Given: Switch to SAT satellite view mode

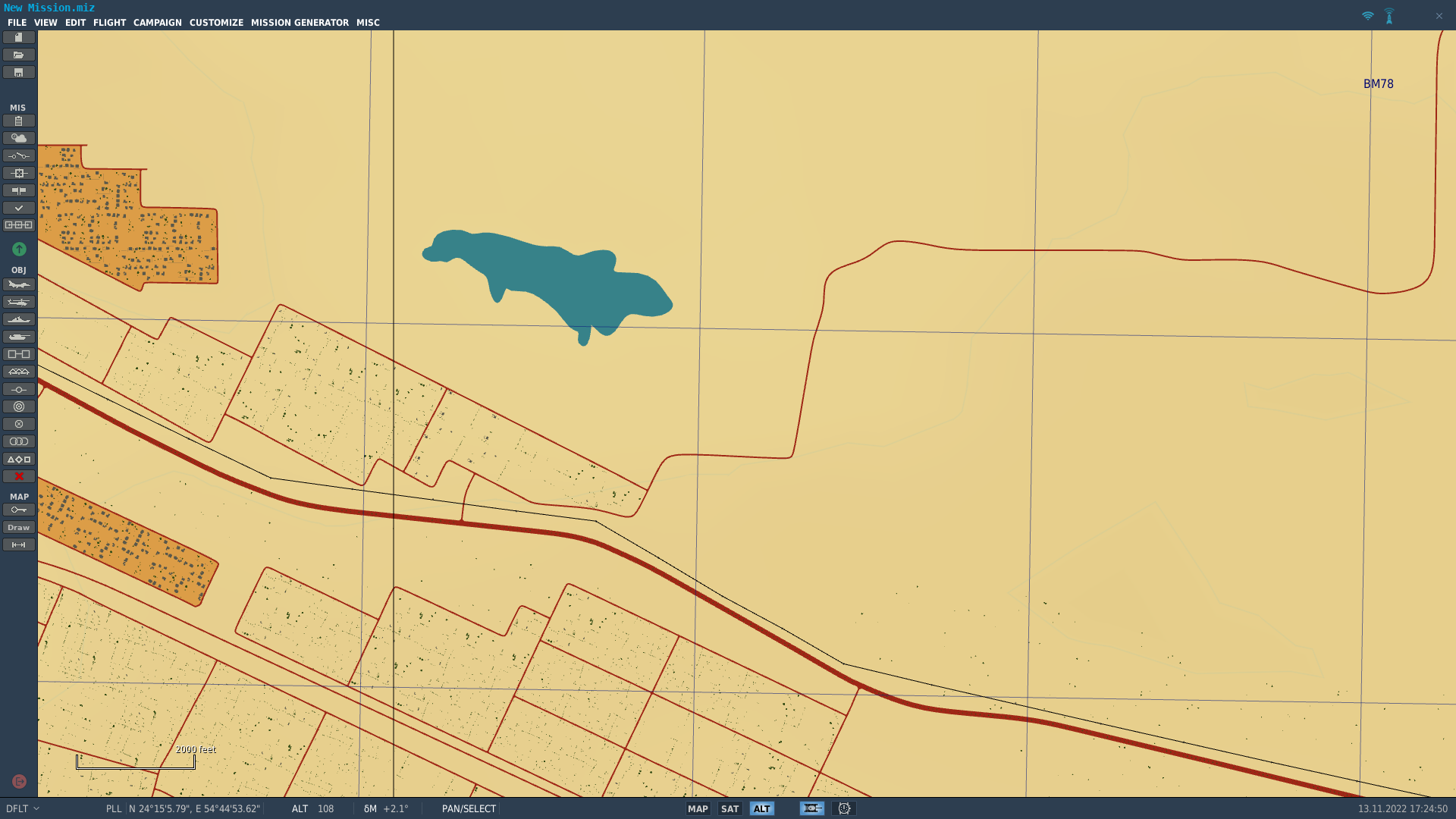Looking at the screenshot, I should tap(730, 808).
